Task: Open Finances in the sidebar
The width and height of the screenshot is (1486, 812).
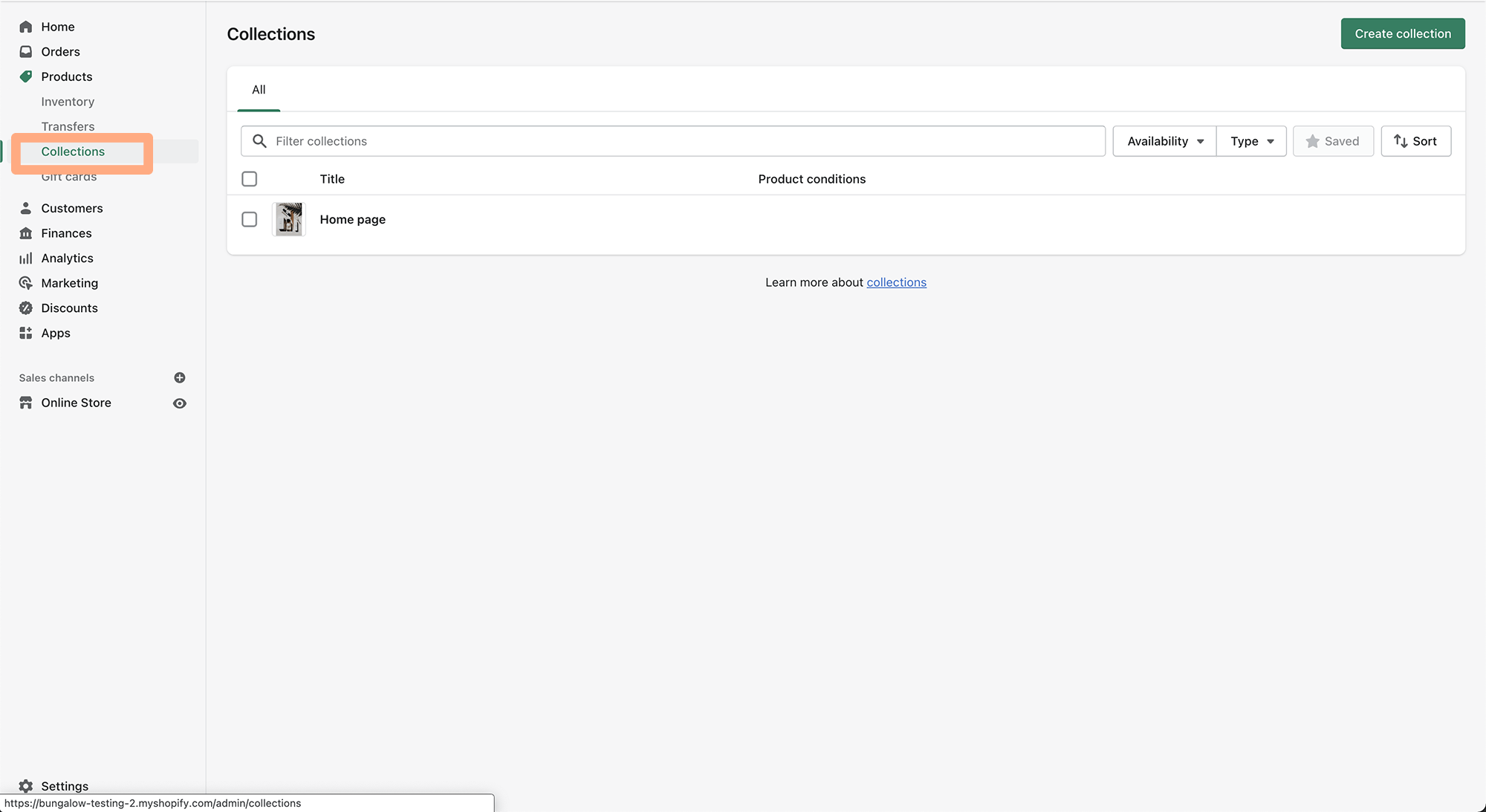Action: (x=67, y=233)
